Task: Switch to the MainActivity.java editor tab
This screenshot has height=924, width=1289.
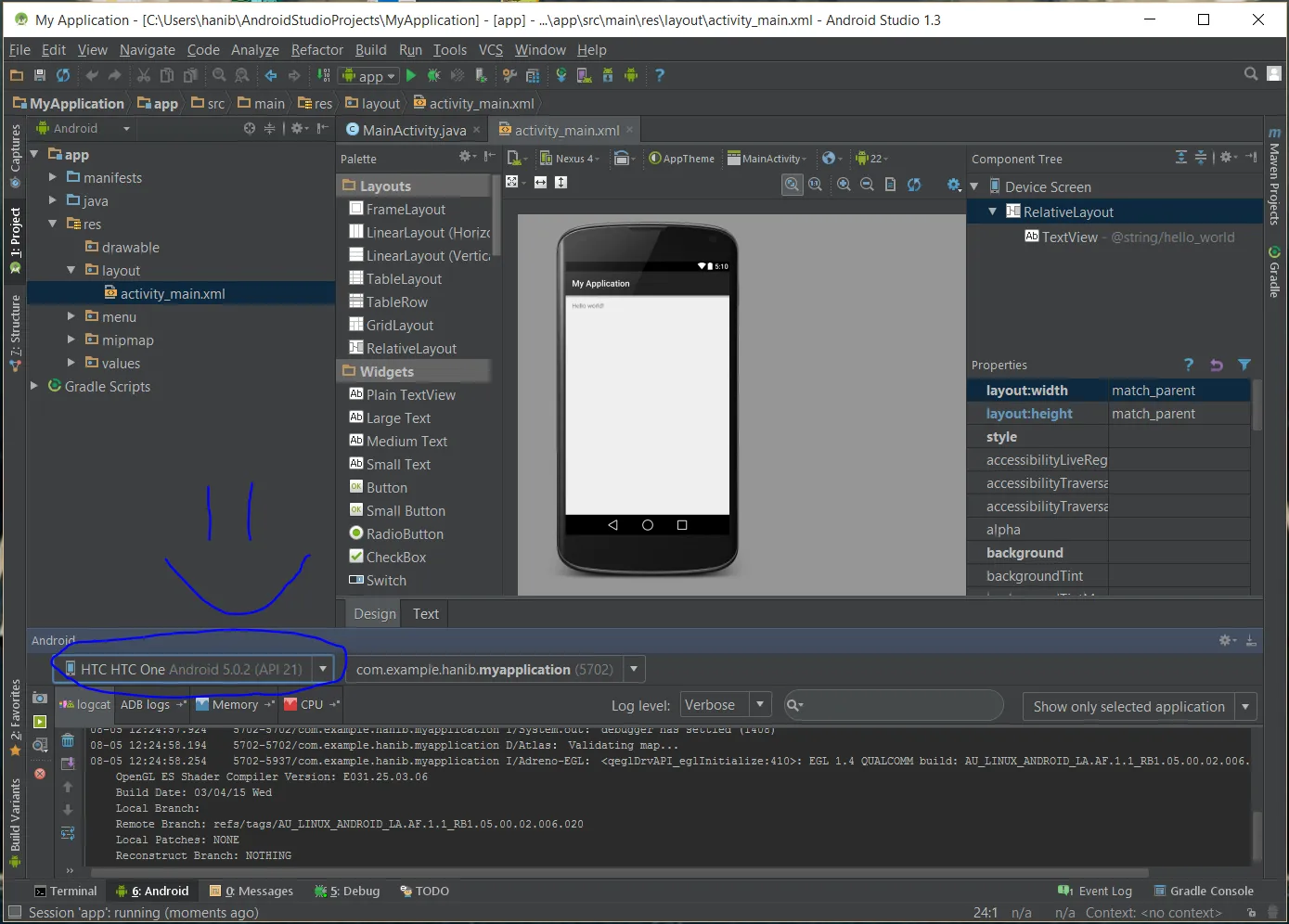Action: [414, 131]
